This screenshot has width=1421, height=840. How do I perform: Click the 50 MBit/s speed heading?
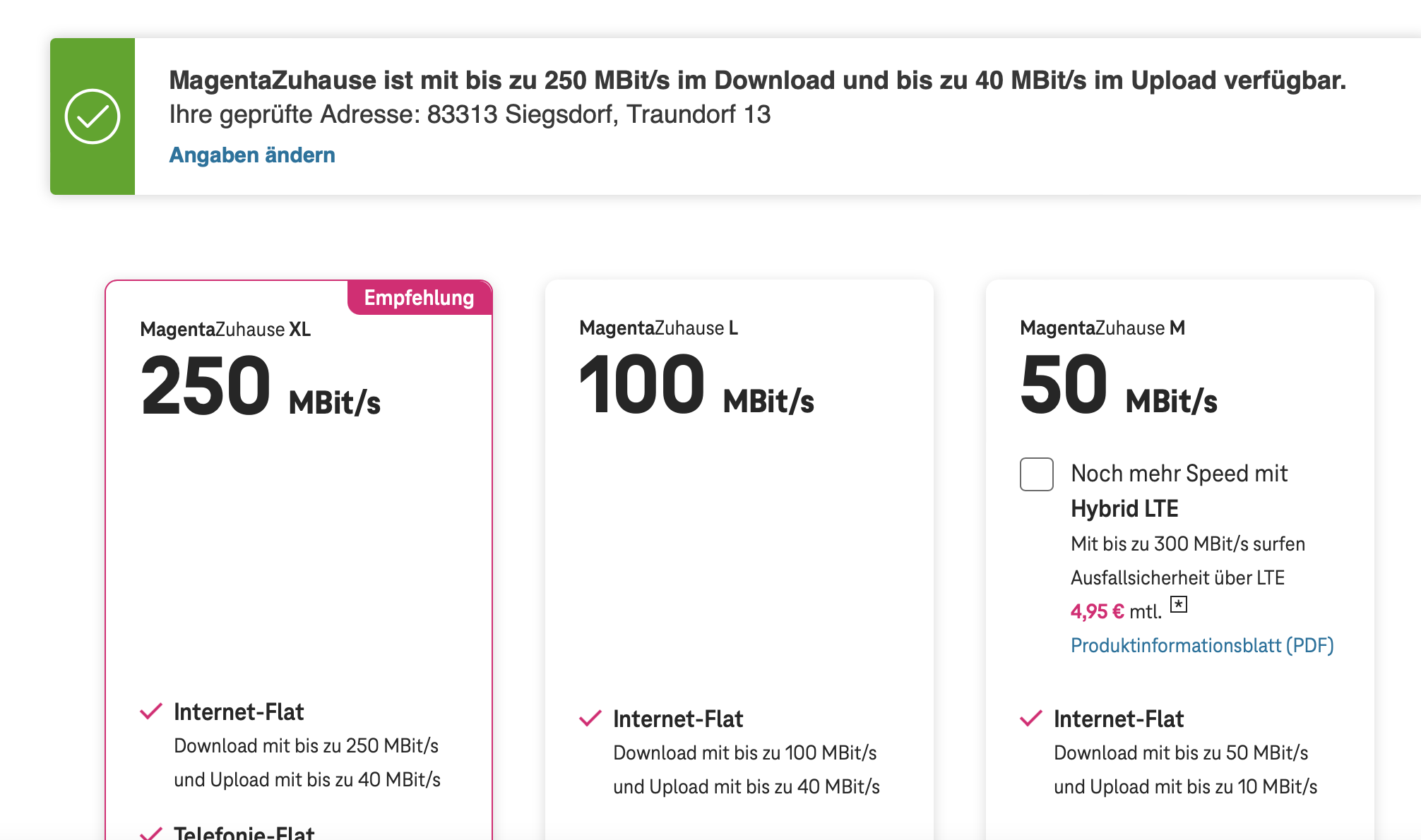point(1119,385)
